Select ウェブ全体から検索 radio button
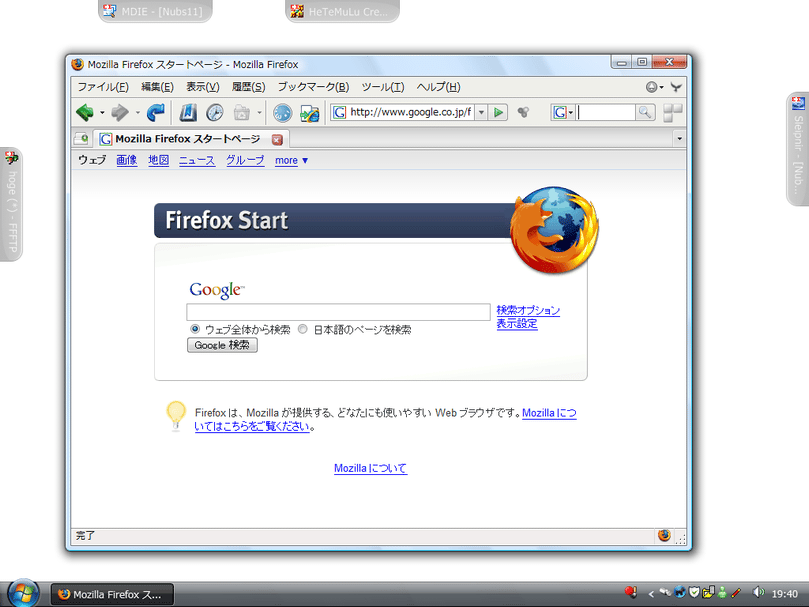The width and height of the screenshot is (809, 607). [195, 329]
